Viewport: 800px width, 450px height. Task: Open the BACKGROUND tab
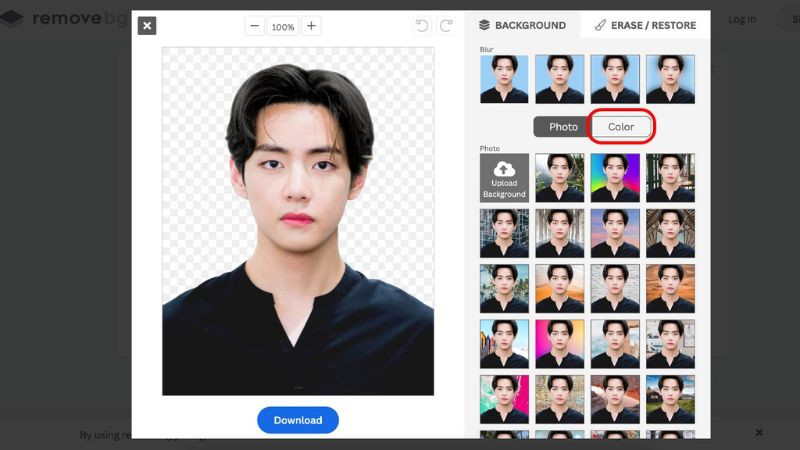(522, 25)
